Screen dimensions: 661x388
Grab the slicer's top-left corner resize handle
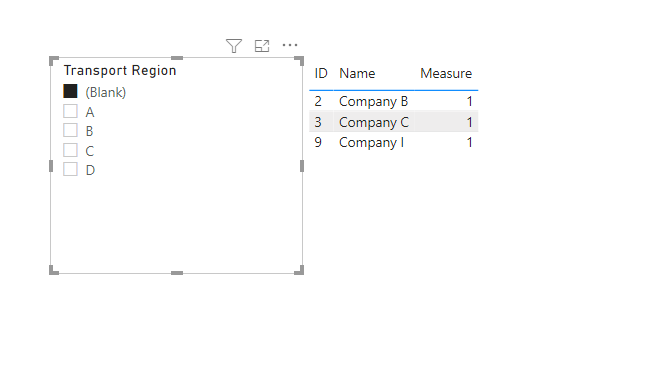pos(54,60)
